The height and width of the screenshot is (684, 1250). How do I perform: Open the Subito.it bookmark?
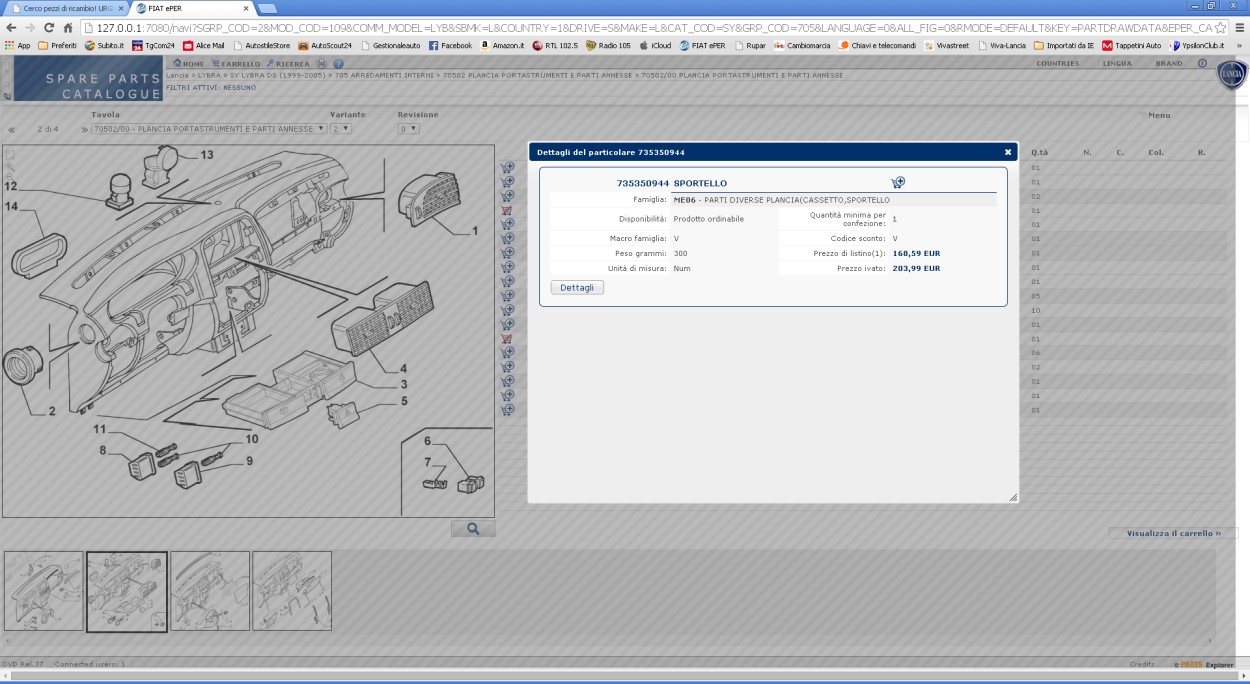click(104, 45)
